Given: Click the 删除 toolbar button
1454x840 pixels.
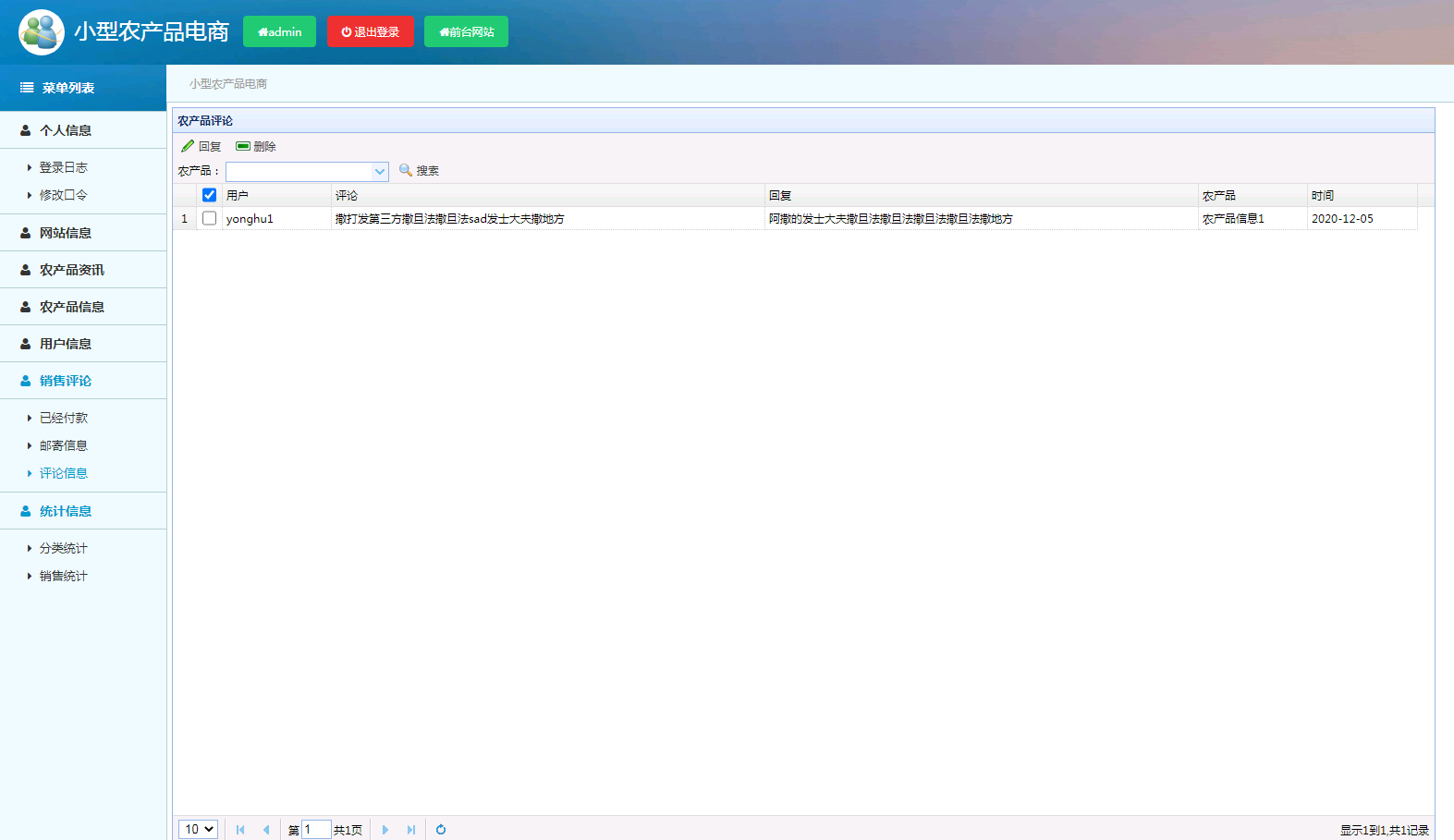Looking at the screenshot, I should tap(256, 146).
